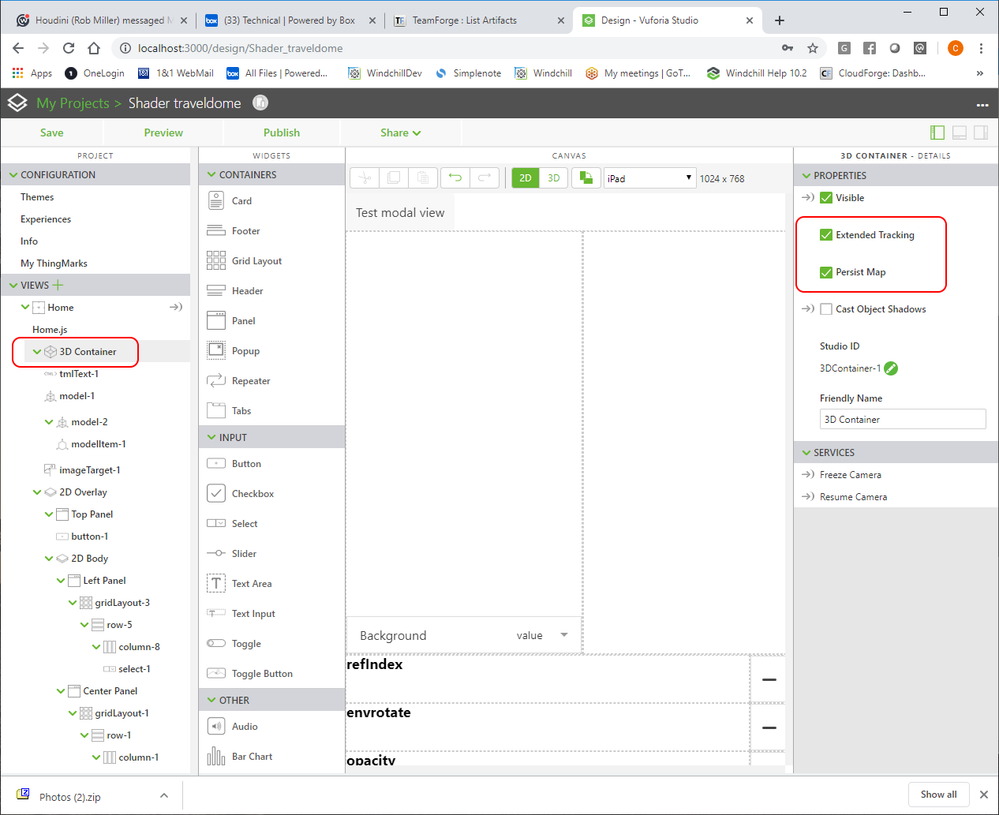Screen dimensions: 999x815
Task: Select the Grid Layout widget icon
Action: click(x=215, y=261)
